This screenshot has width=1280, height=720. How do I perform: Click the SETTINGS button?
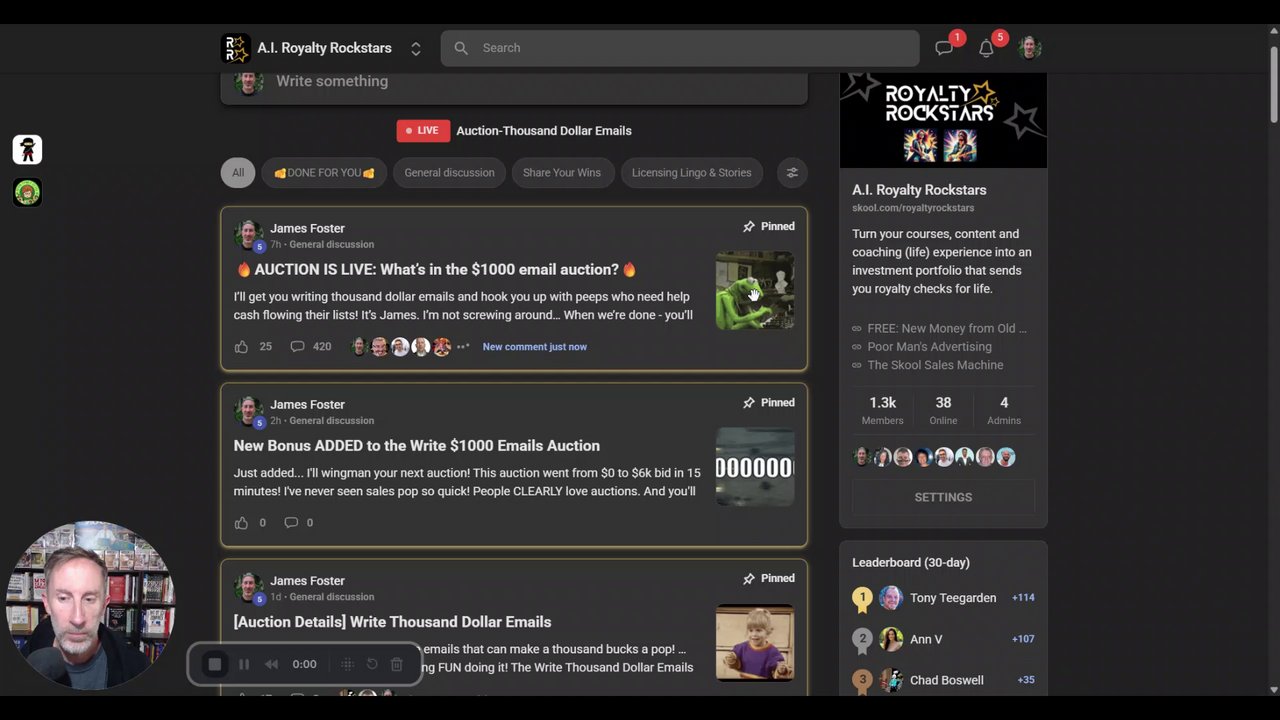pos(943,497)
